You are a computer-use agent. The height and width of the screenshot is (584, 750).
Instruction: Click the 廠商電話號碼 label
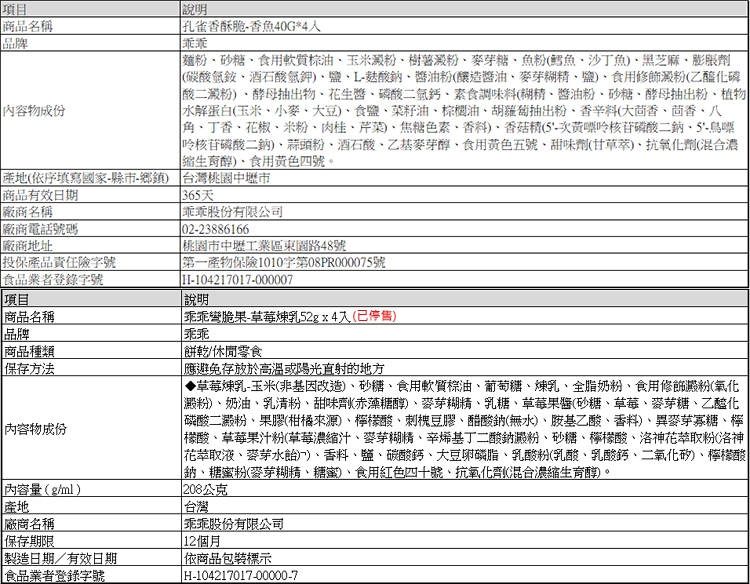point(40,229)
